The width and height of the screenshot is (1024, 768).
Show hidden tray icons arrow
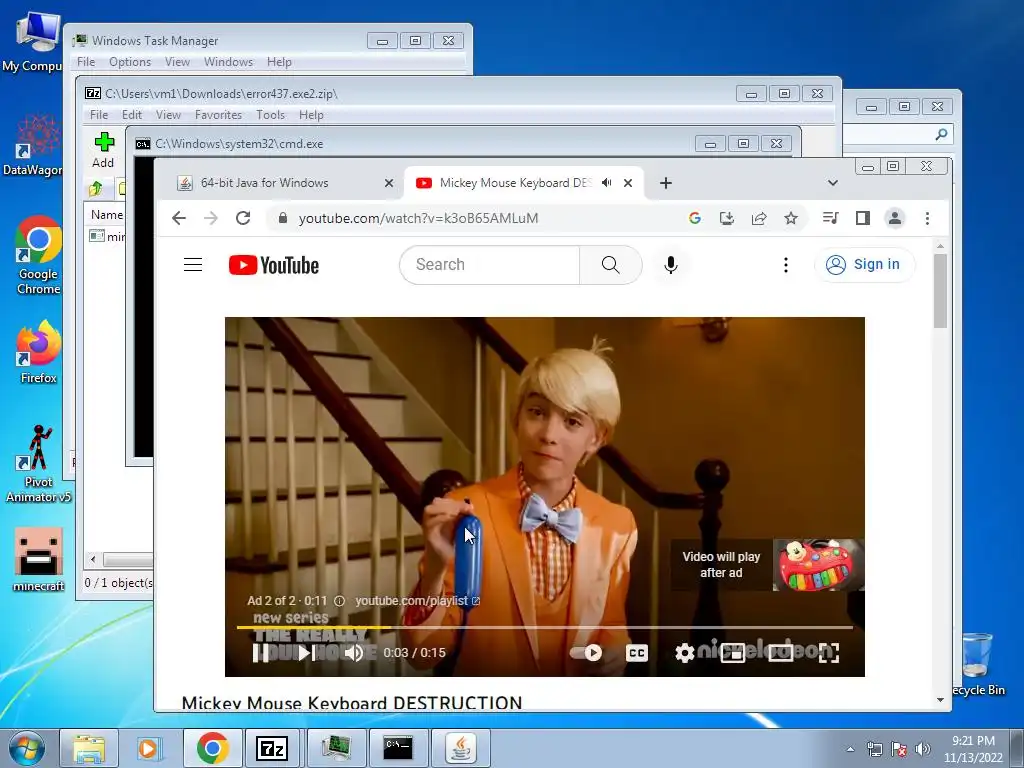[x=850, y=749]
